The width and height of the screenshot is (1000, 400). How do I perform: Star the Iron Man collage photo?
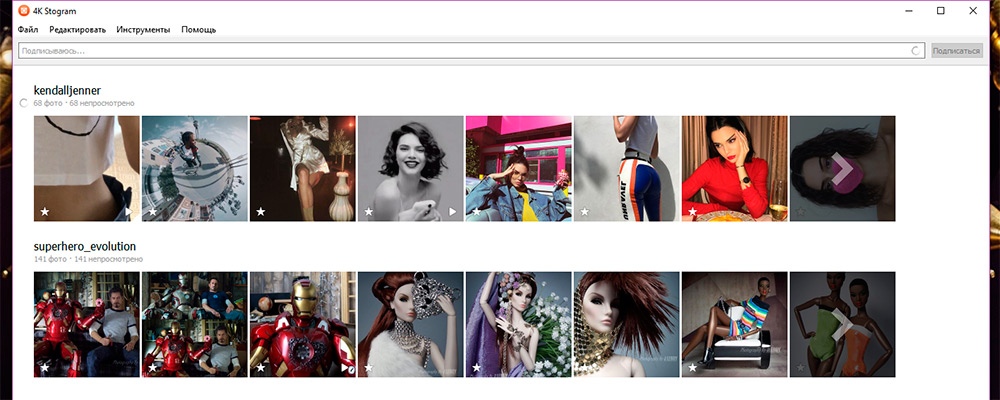point(152,367)
